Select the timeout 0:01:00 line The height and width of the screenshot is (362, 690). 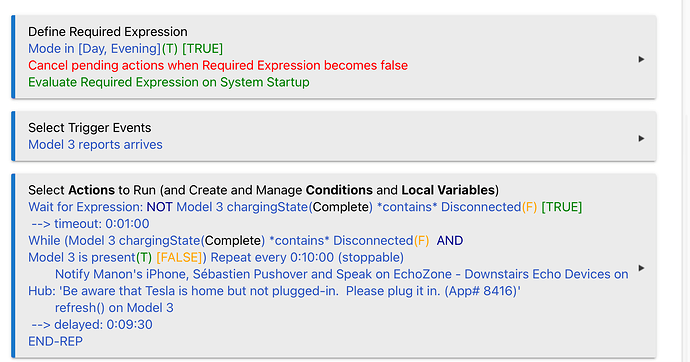tap(90, 224)
